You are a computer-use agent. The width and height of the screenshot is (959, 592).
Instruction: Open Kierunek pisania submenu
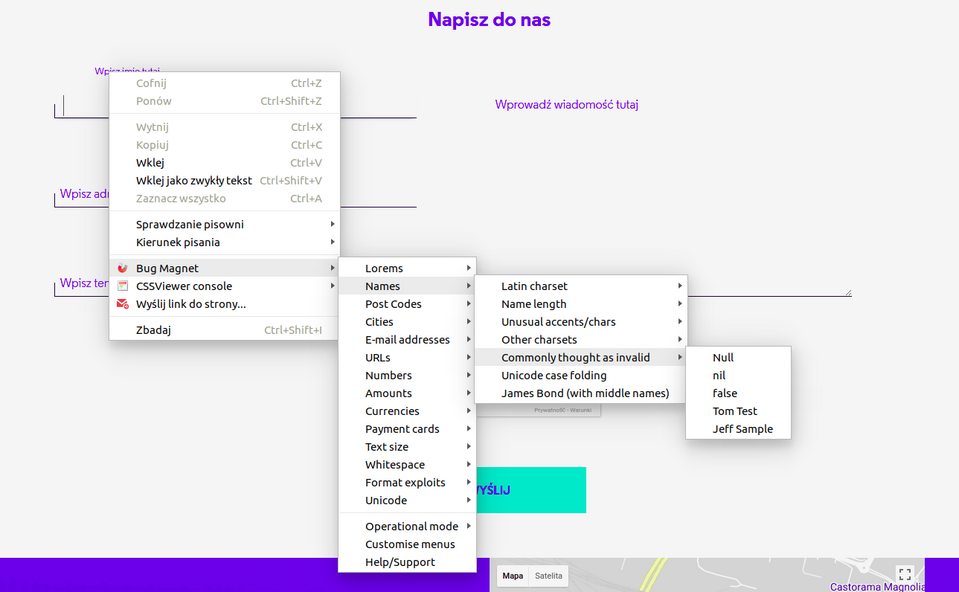point(224,242)
